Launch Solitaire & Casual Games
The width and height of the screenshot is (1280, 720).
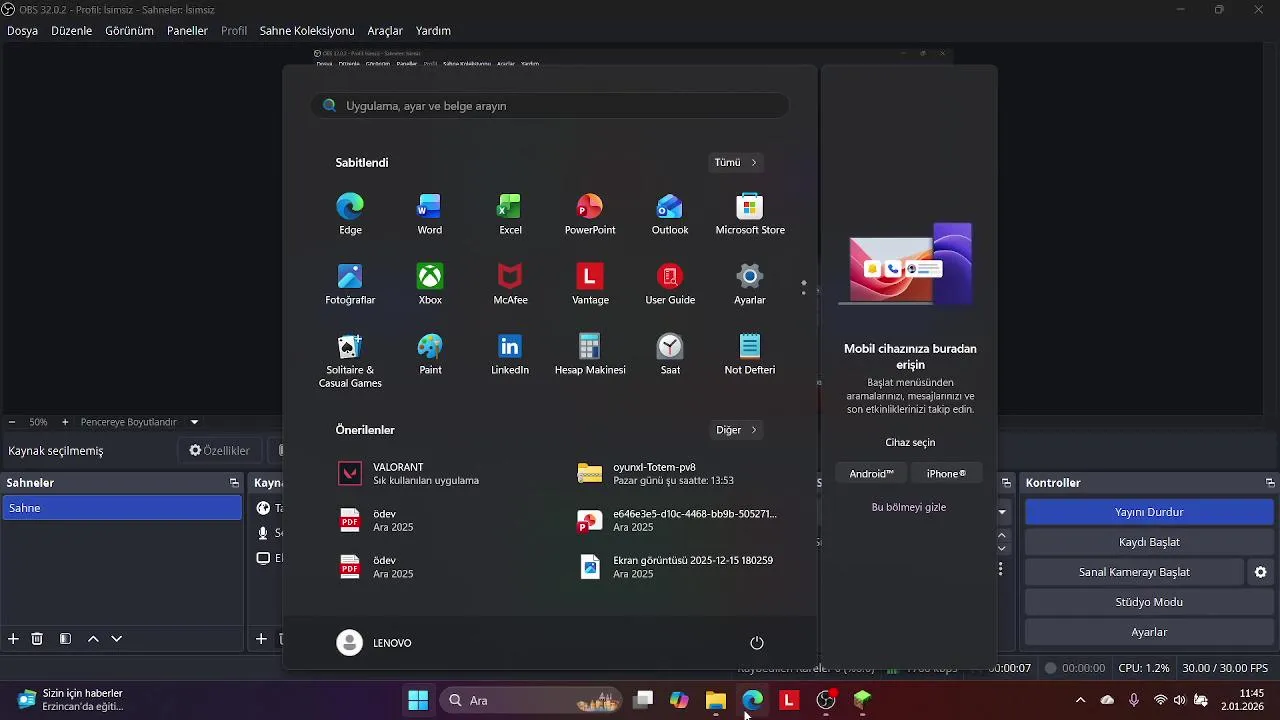[x=350, y=360]
